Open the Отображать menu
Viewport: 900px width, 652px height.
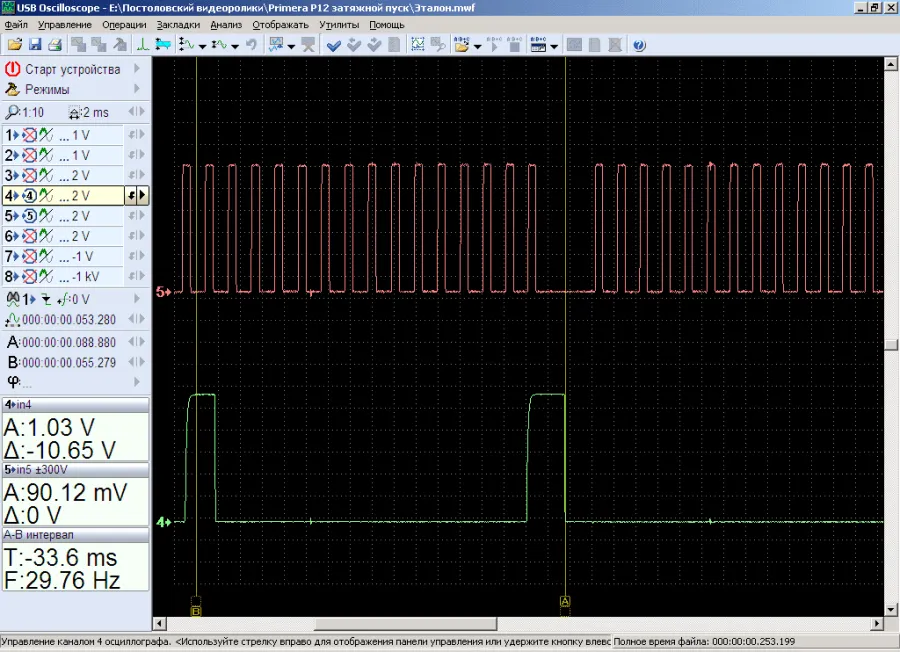point(281,25)
